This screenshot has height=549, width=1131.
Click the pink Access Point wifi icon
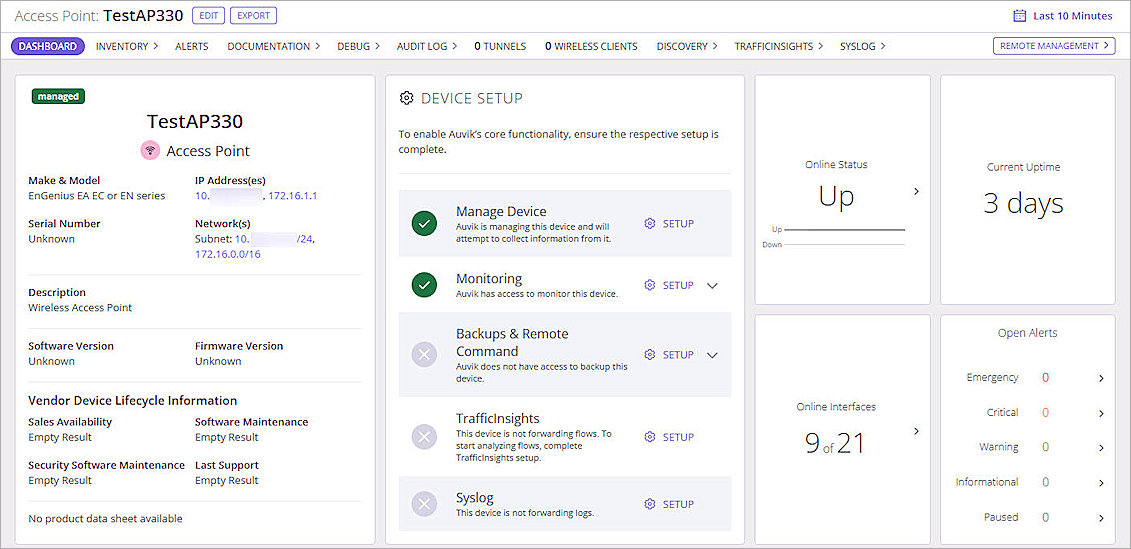(x=150, y=151)
